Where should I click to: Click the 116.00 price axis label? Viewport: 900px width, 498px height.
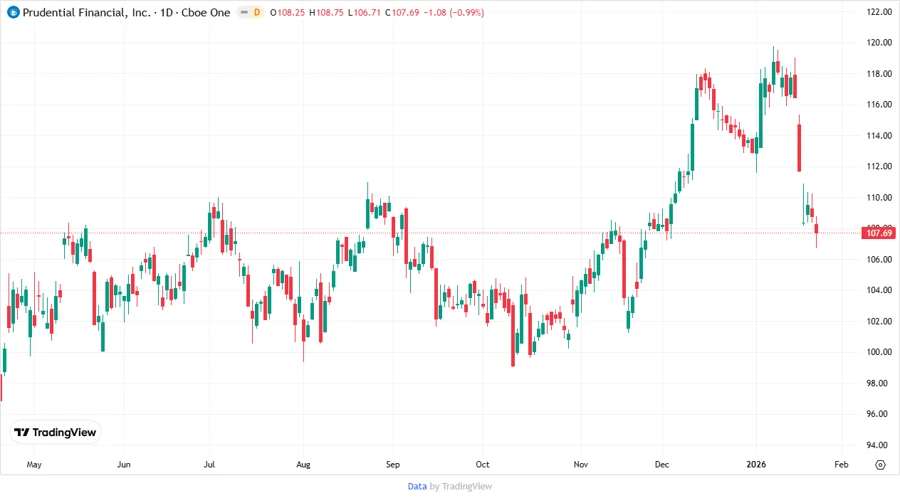point(879,104)
